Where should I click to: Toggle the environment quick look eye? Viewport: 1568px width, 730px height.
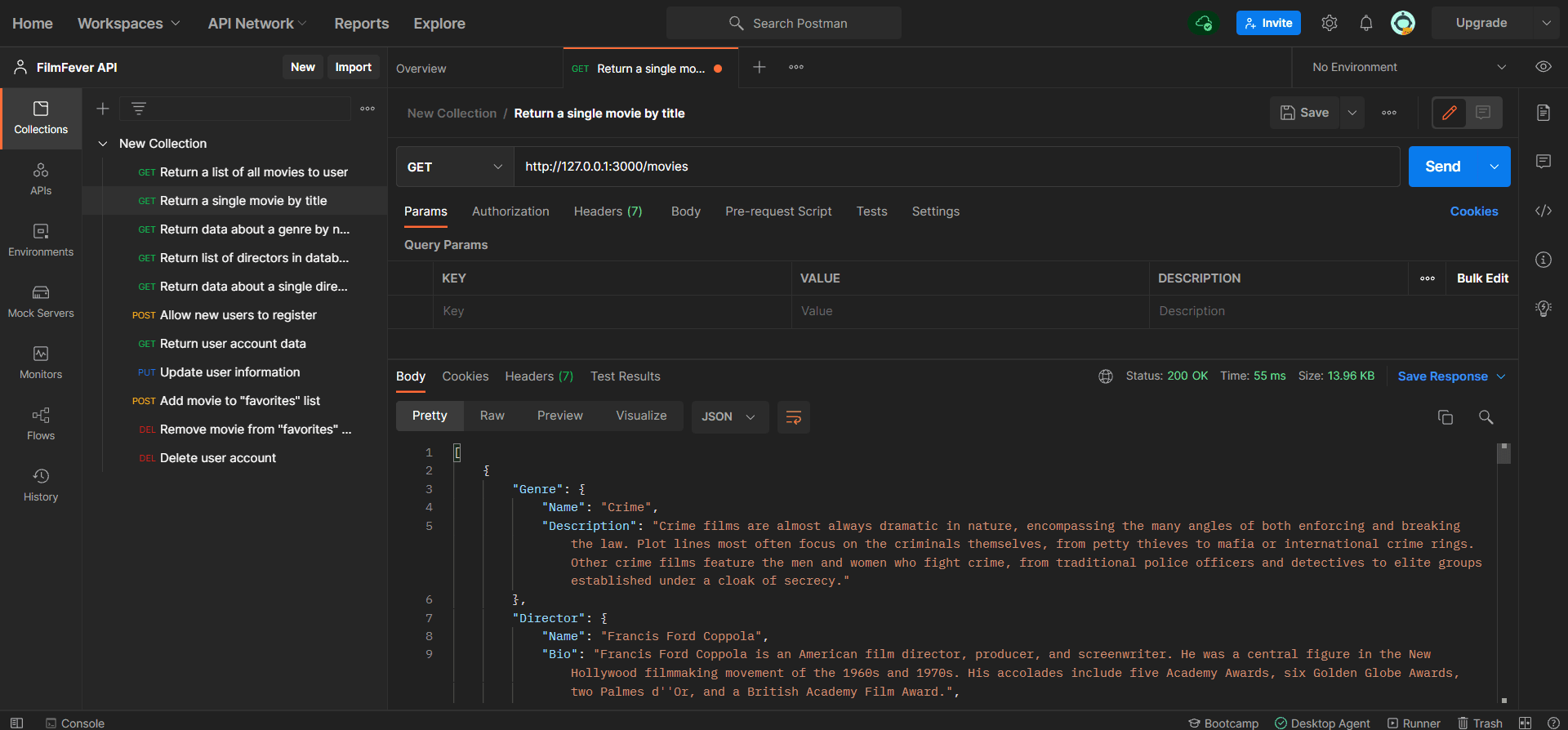click(x=1543, y=67)
